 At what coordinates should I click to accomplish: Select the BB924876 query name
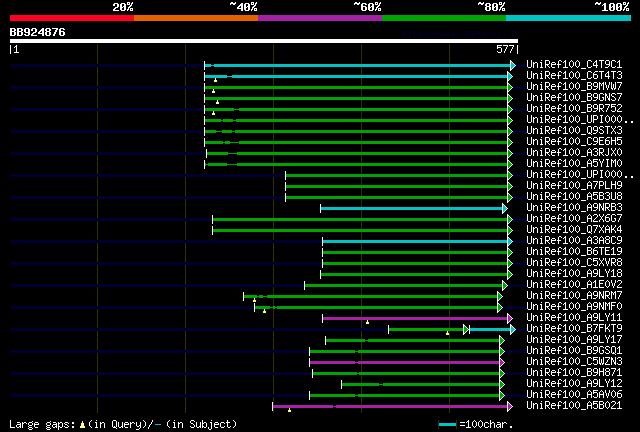38,32
